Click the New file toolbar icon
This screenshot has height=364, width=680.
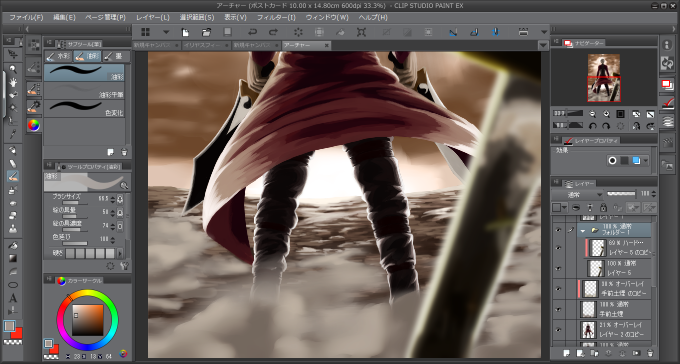coord(185,32)
